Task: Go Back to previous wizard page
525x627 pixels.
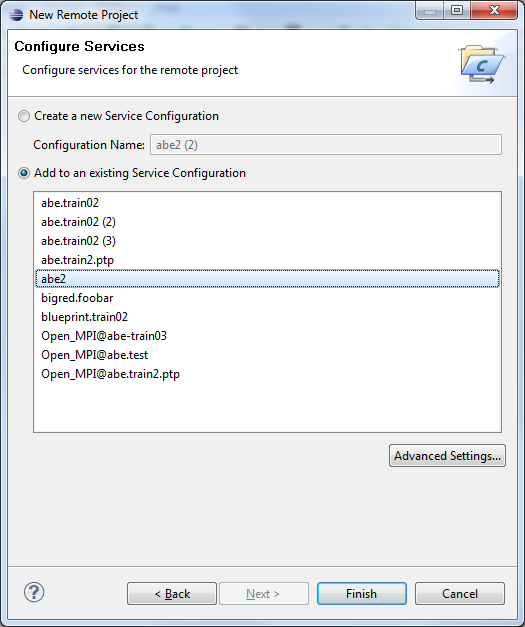Action: [172, 594]
